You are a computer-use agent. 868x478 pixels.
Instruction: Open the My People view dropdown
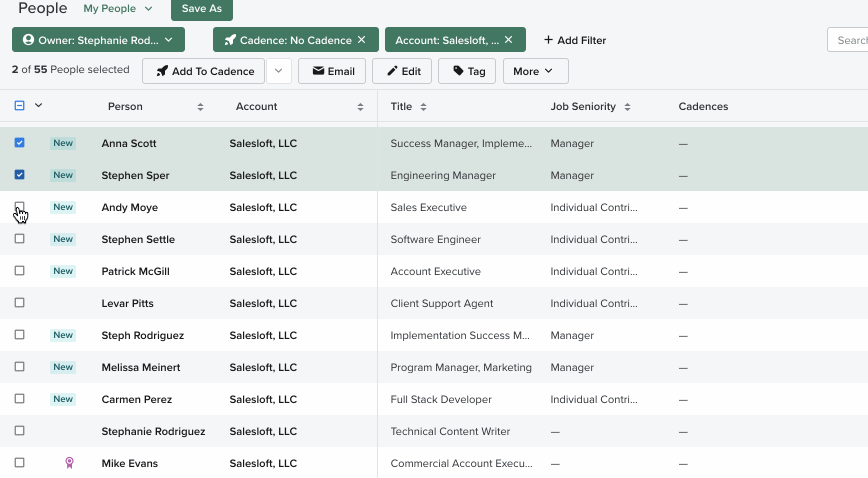pos(117,8)
